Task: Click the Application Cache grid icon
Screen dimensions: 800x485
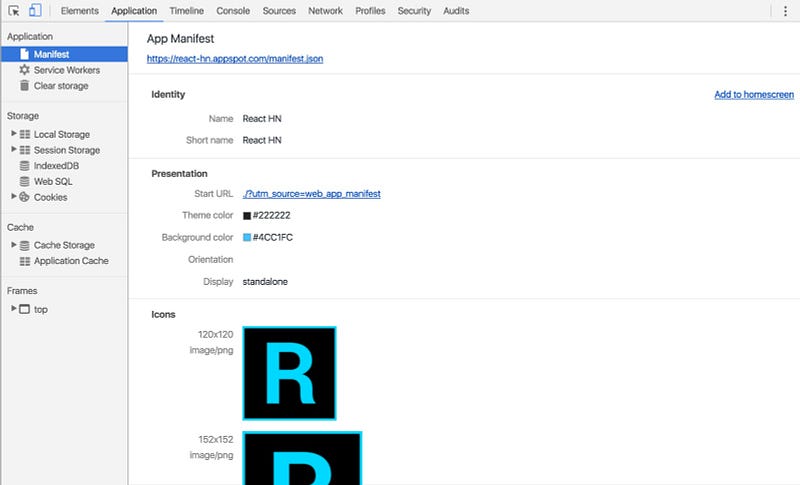Action: click(x=24, y=261)
